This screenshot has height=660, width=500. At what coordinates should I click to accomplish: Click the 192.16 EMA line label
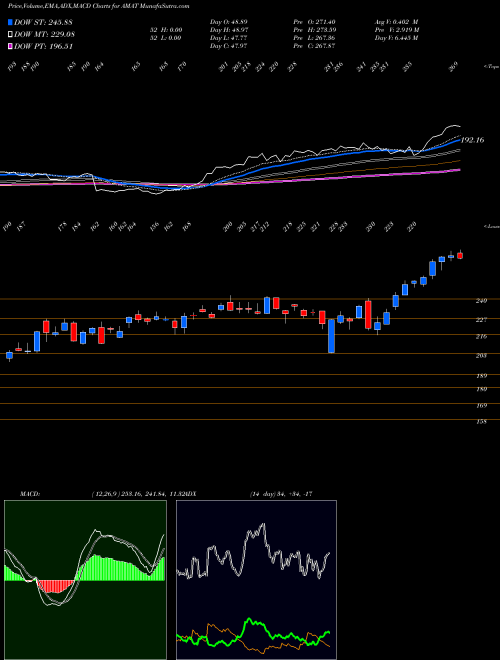click(472, 140)
